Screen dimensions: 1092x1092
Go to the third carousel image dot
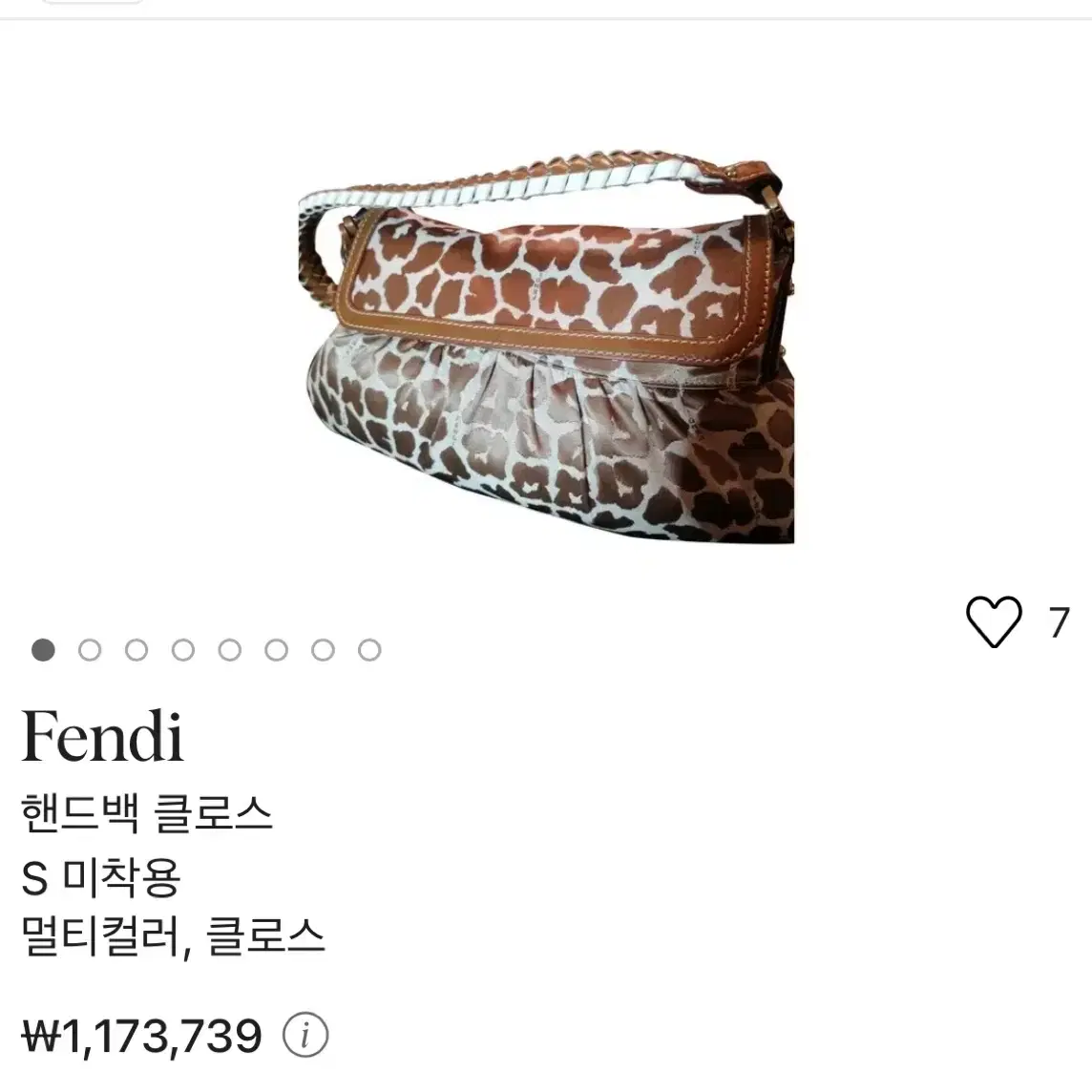[x=136, y=650]
